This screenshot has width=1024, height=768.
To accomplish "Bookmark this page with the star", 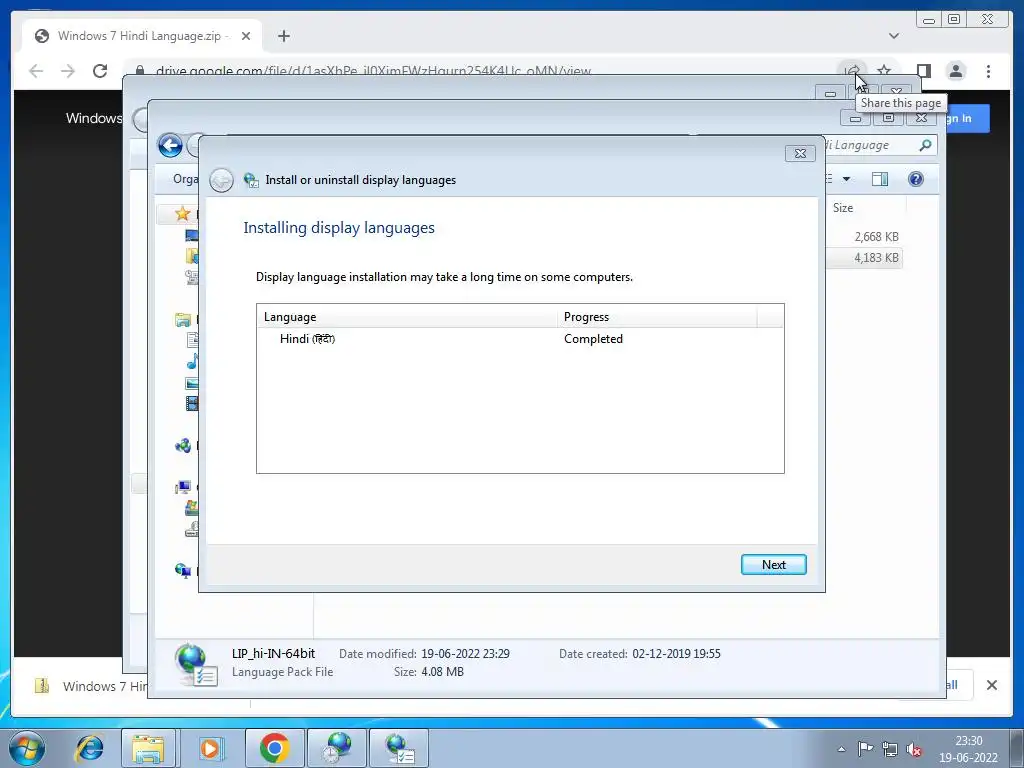I will (x=884, y=71).
